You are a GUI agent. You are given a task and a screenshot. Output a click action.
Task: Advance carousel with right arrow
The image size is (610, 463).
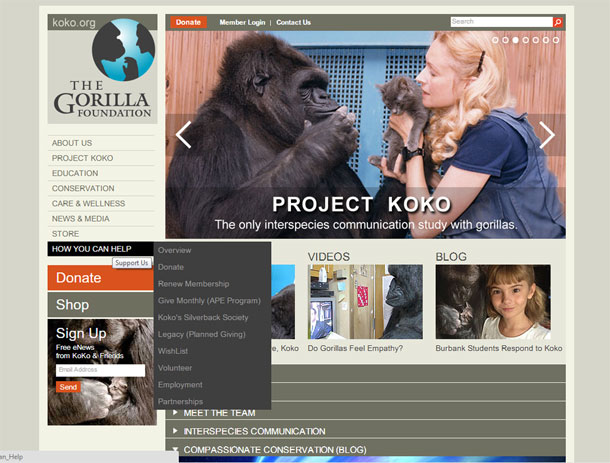[x=547, y=135]
